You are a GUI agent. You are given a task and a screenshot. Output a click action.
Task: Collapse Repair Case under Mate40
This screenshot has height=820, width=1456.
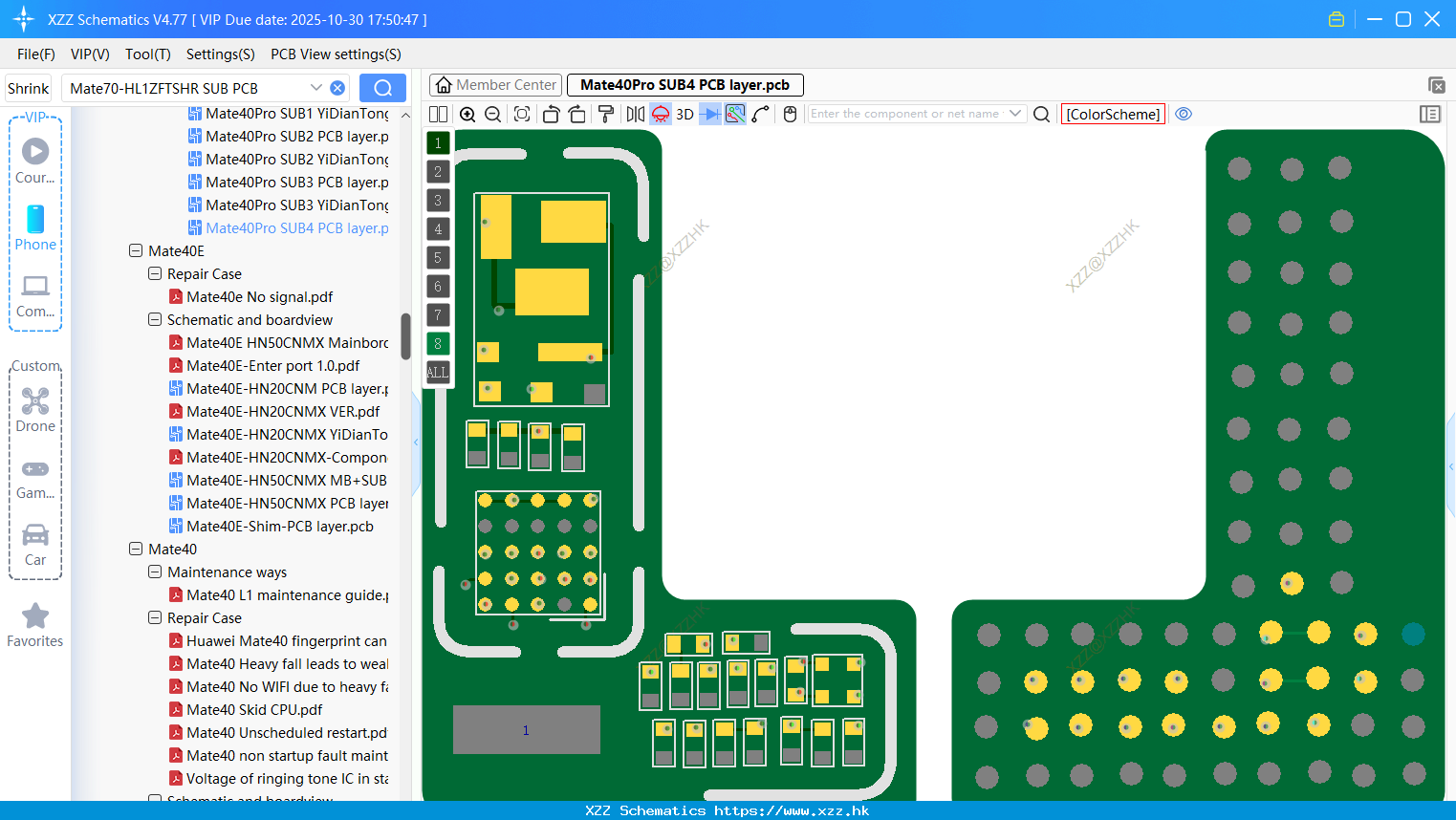coord(155,617)
